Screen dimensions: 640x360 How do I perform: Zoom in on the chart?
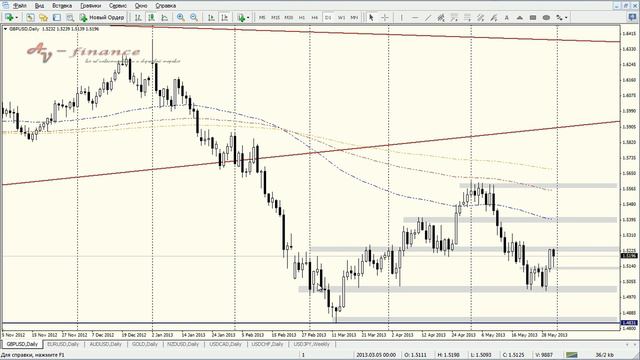coord(181,18)
